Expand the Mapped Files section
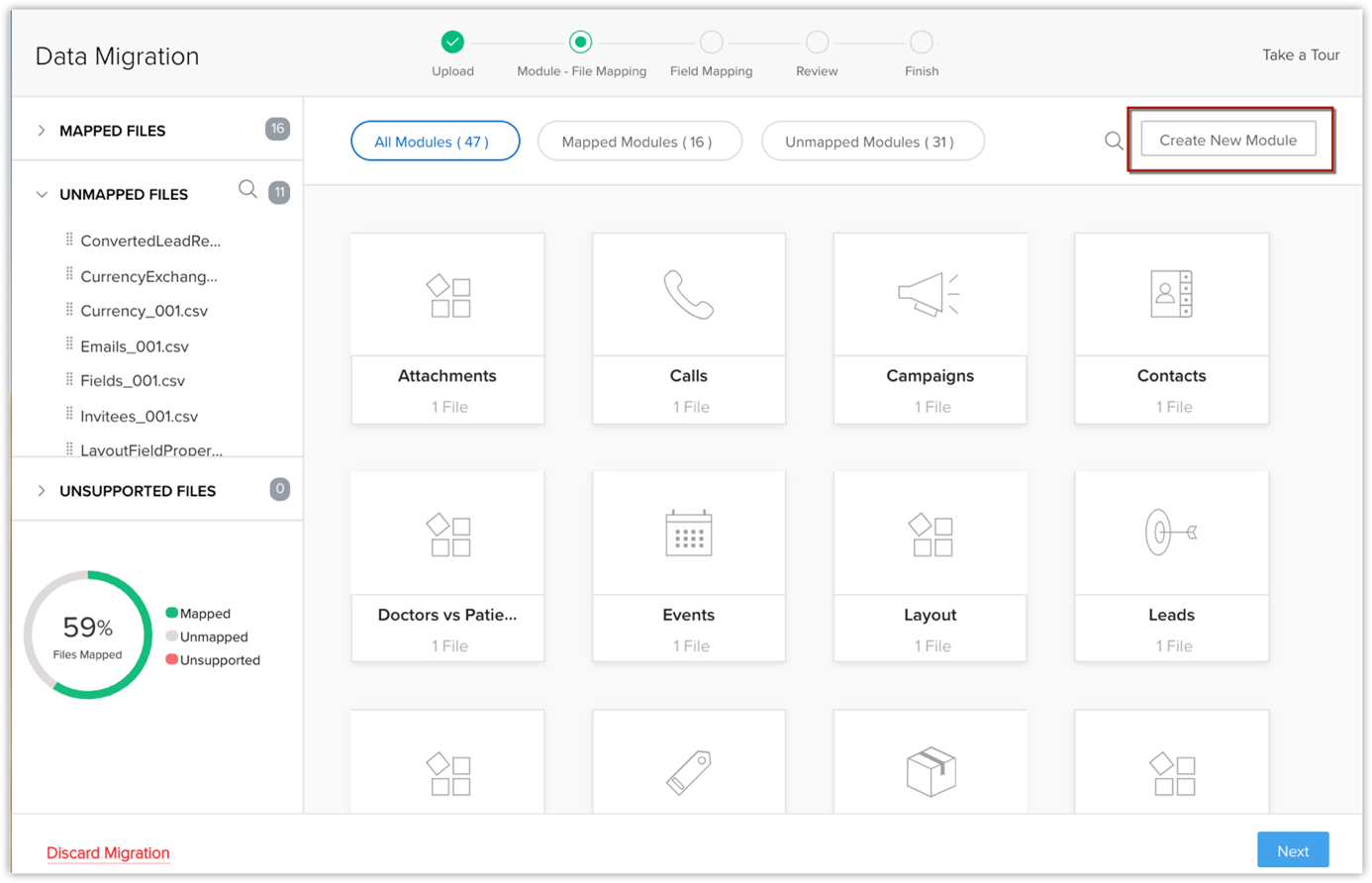This screenshot has height=883, width=1372. pos(42,131)
